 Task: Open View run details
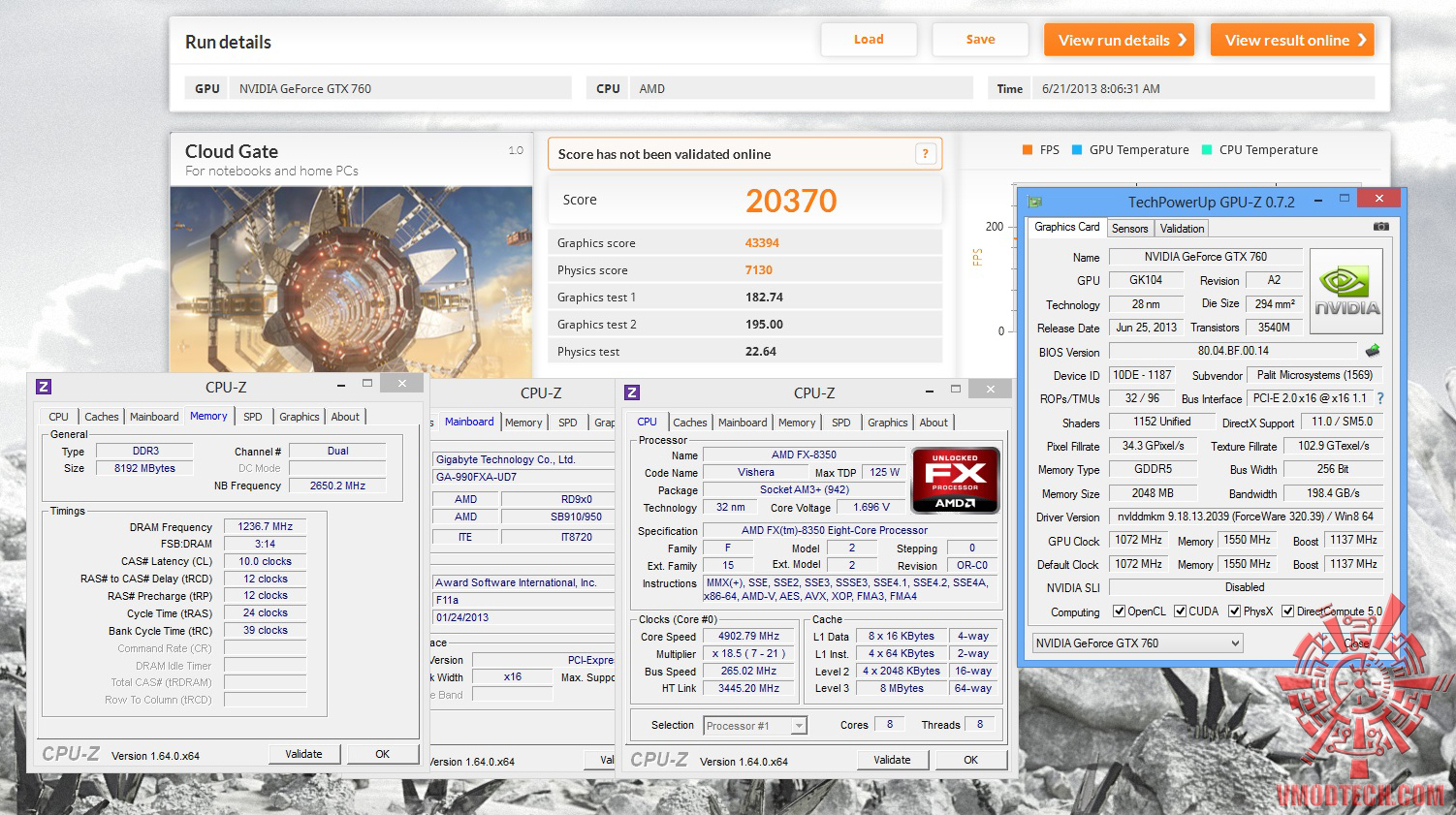coord(1119,40)
